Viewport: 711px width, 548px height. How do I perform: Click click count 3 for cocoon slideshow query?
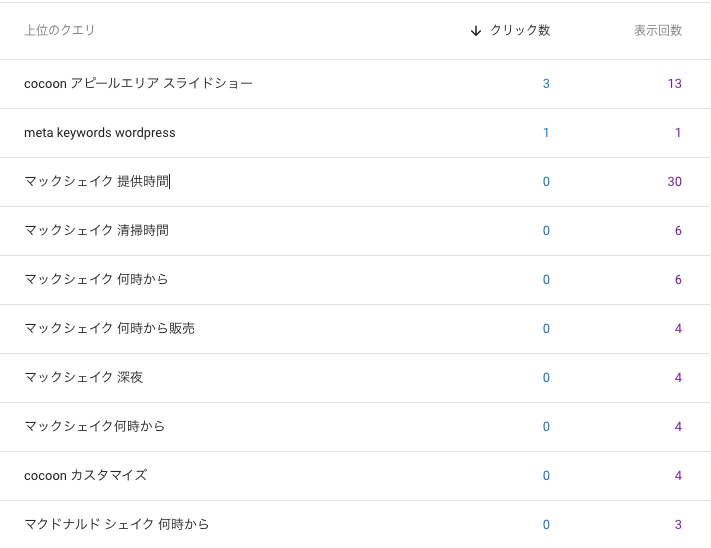[546, 84]
